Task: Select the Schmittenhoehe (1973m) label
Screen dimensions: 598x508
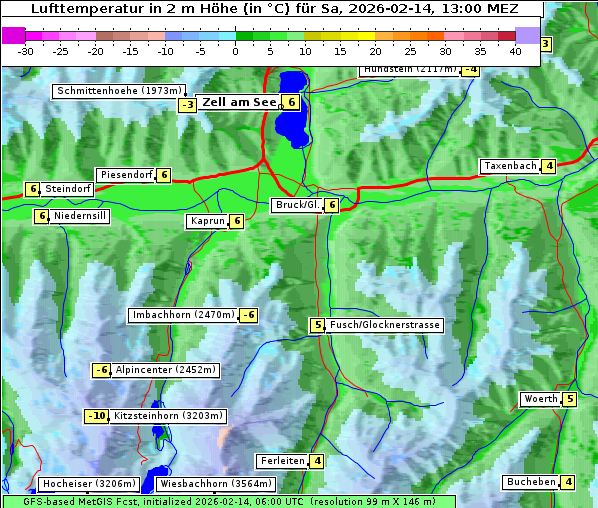Action: 119,91
